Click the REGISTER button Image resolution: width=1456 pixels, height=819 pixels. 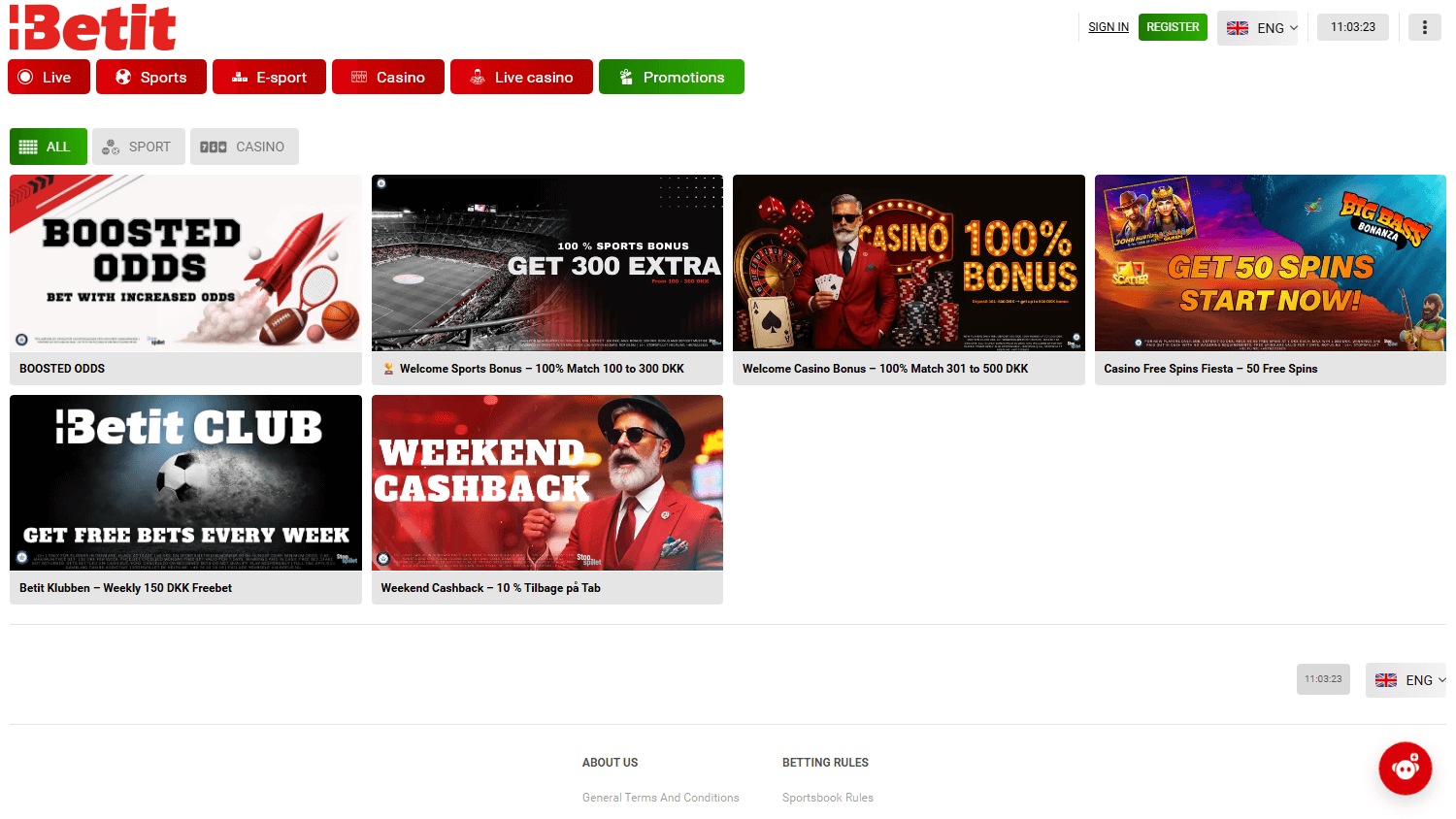[1173, 27]
